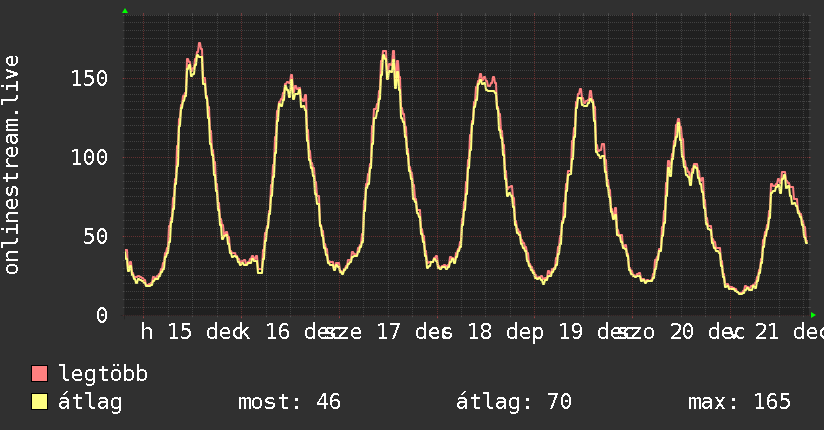Click the x-axis date label 17
Viewport: 824px width, 430px height.
tap(388, 332)
